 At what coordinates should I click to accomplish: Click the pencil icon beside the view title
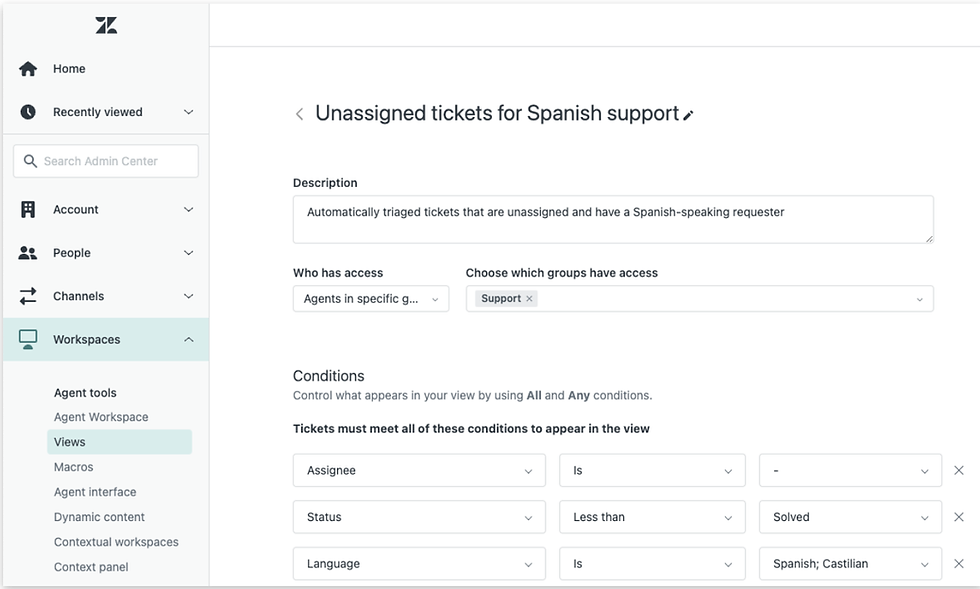tap(687, 115)
